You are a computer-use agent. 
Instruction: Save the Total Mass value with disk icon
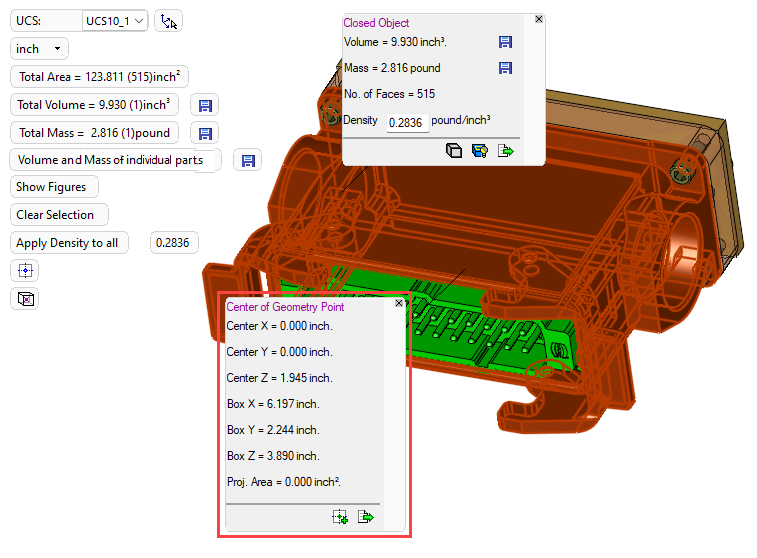[205, 133]
